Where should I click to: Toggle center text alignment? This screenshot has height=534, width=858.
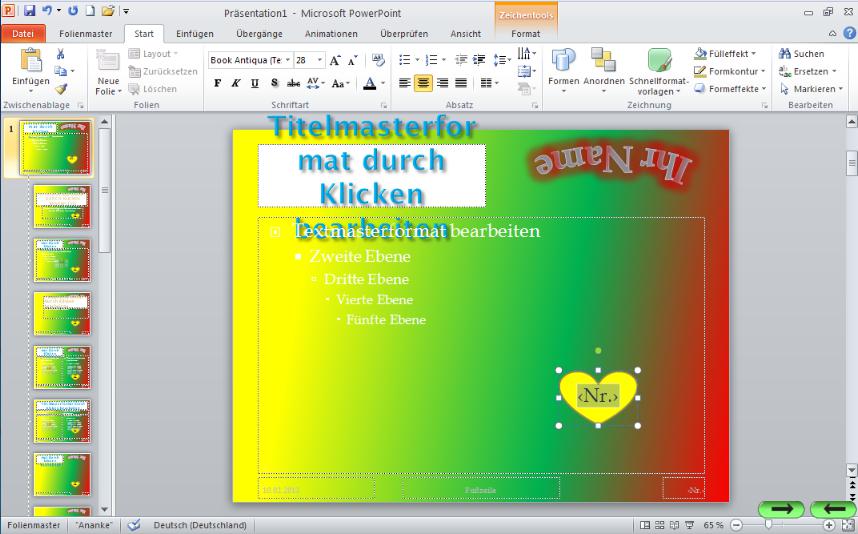423,83
